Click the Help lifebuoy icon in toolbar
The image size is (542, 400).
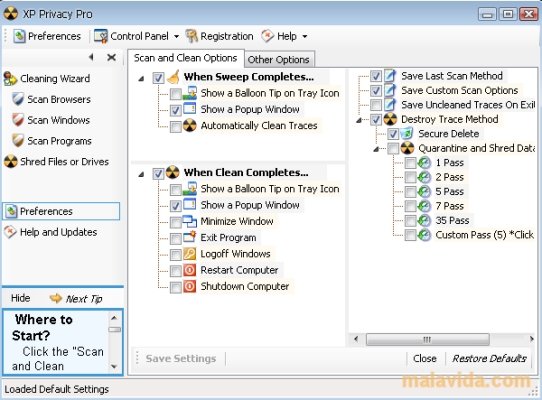(268, 36)
